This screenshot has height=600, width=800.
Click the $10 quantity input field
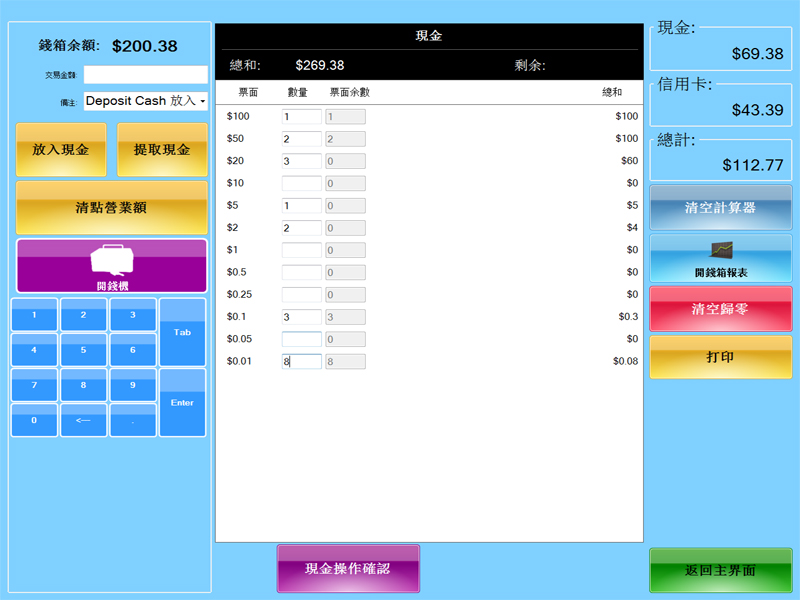coord(301,183)
